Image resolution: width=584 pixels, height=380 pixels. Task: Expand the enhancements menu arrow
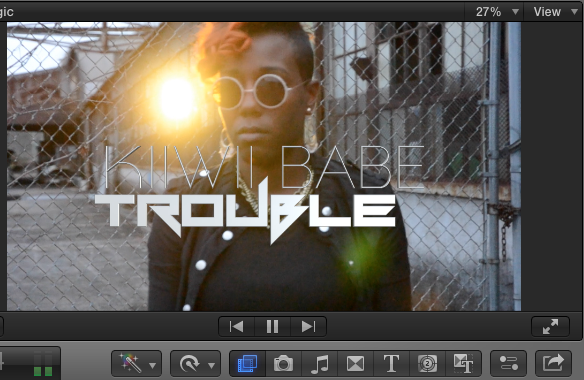tap(152, 365)
